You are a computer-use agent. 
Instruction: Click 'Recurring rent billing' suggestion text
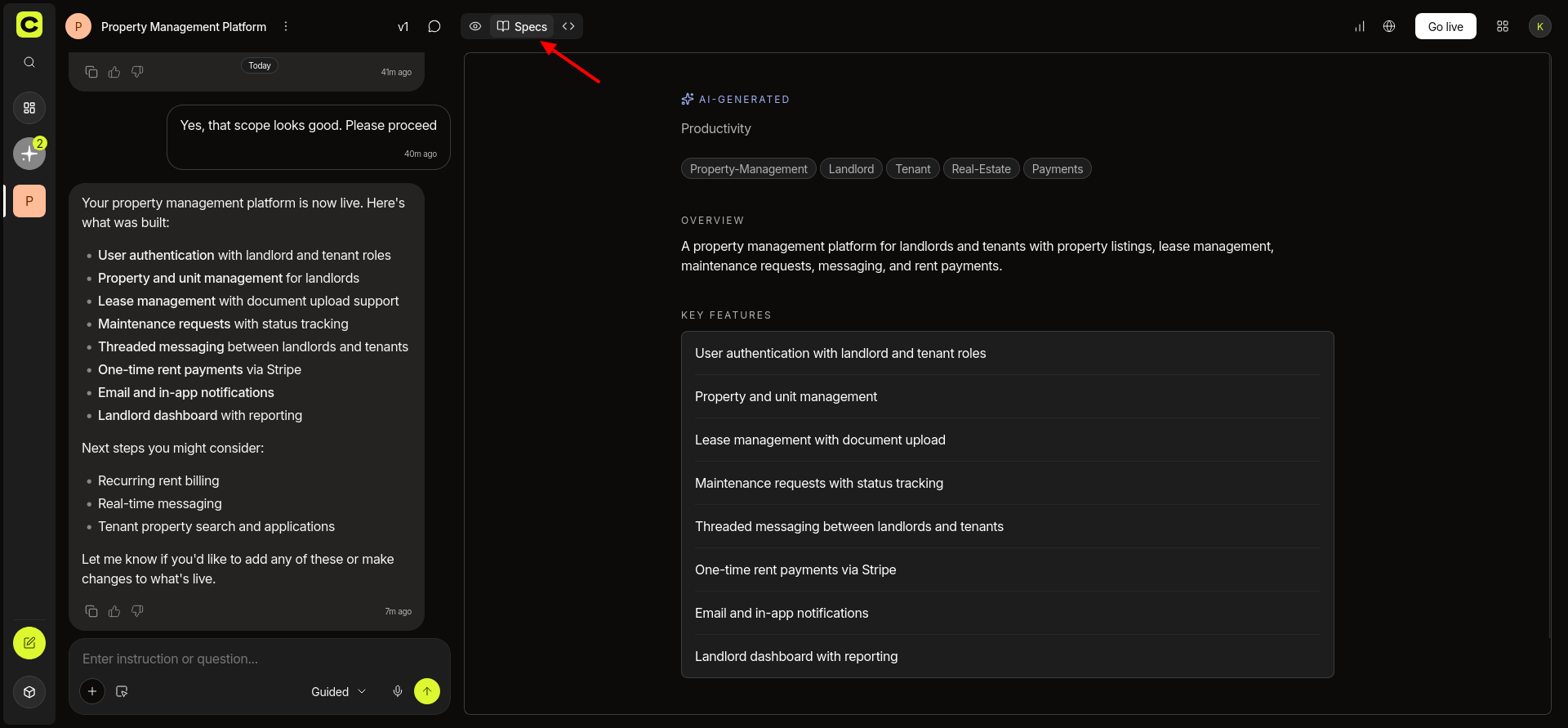[x=158, y=480]
